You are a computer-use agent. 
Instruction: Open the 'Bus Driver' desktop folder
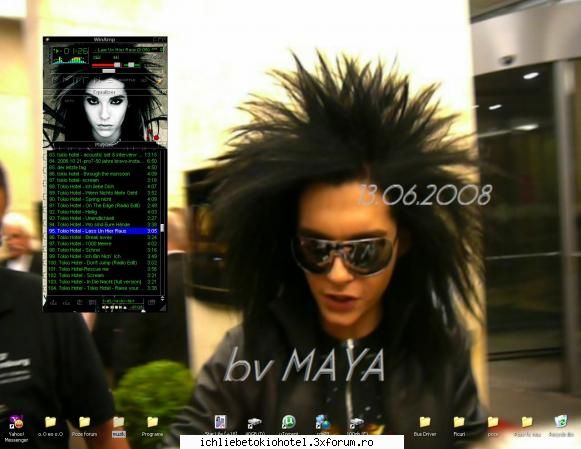[425, 426]
